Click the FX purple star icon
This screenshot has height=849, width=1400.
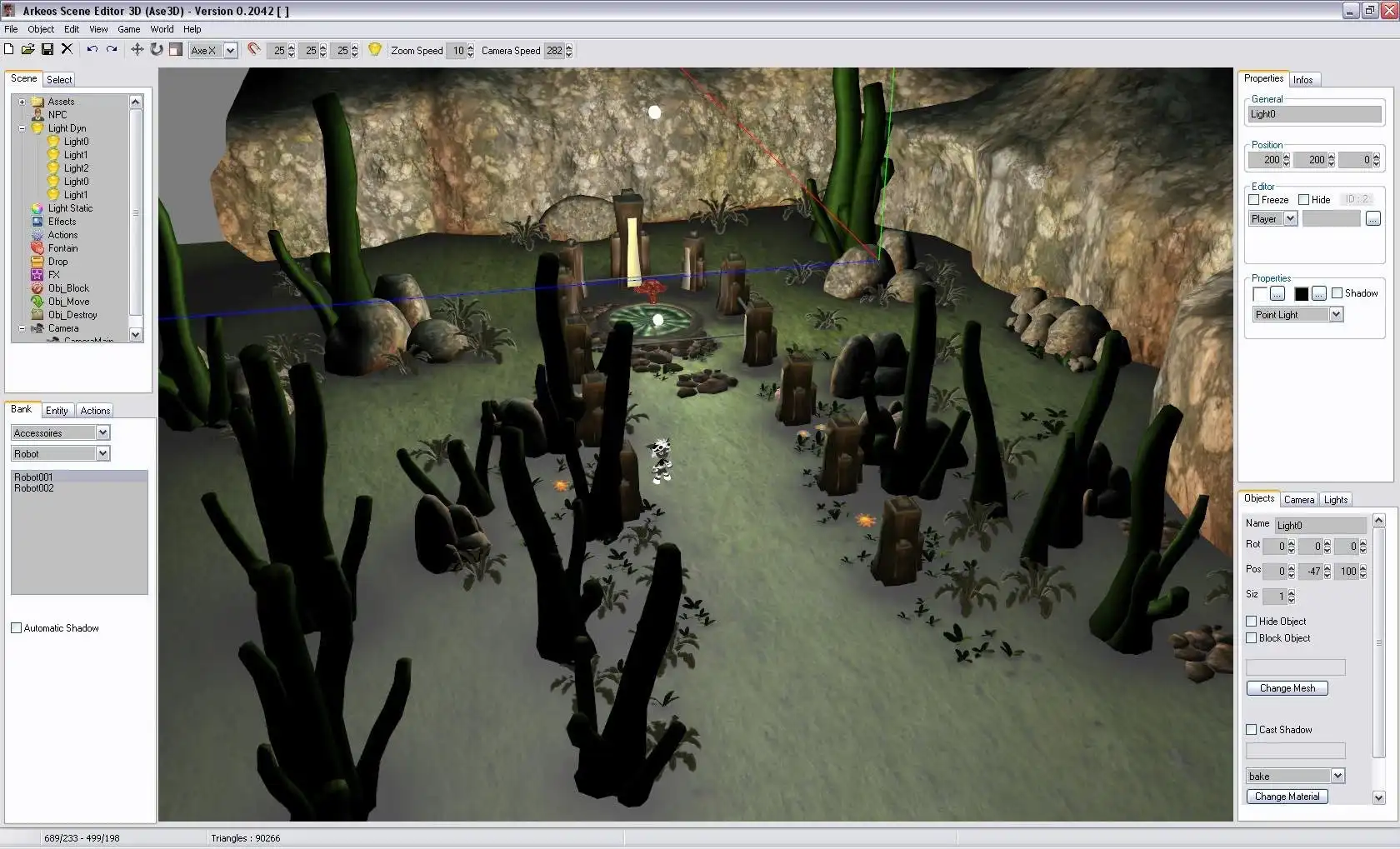pyautogui.click(x=37, y=275)
